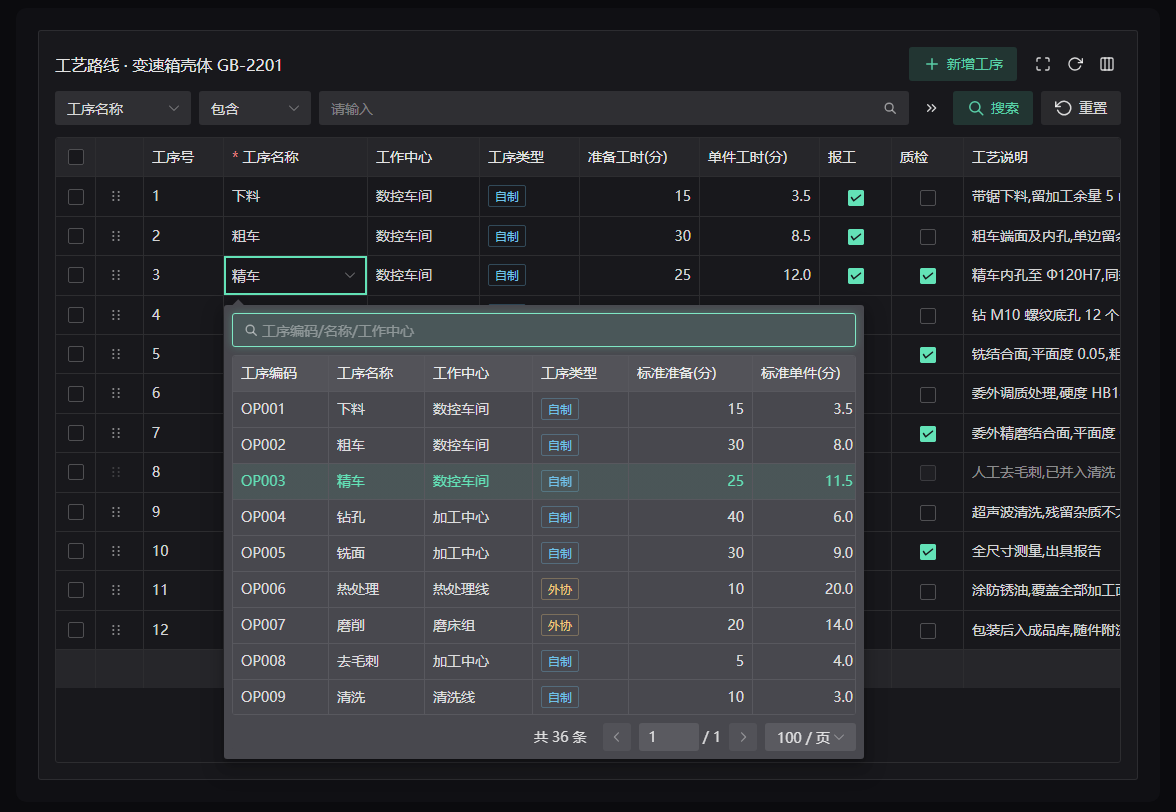The height and width of the screenshot is (812, 1176).
Task: Choose OP001 下料 from the popup list
Action: tap(544, 409)
